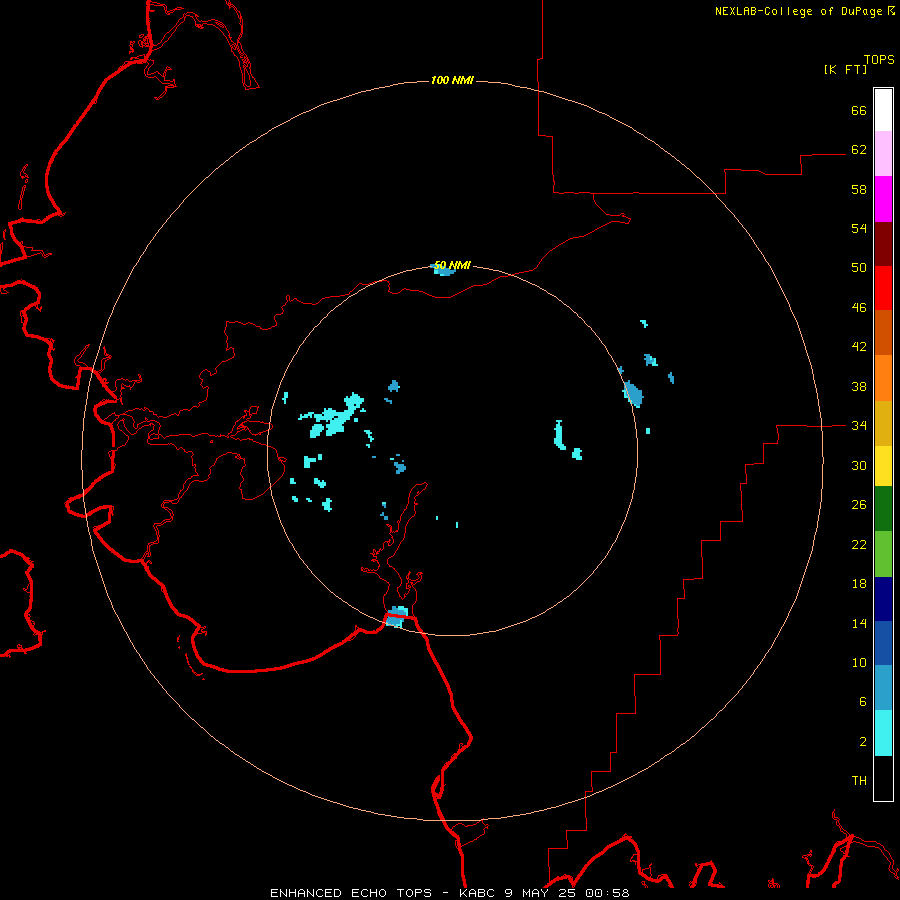Click the black TH threshold swatch
Viewport: 900px width, 900px height.
(x=883, y=778)
